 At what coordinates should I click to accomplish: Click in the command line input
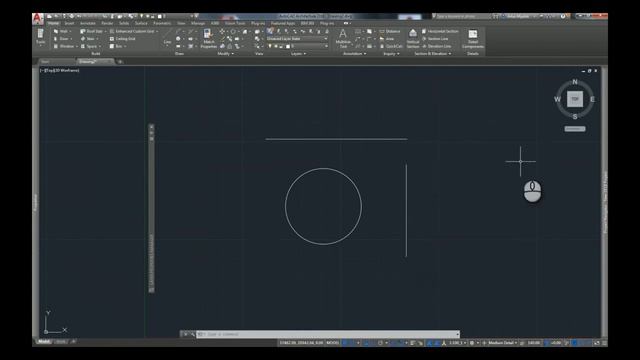pyautogui.click(x=328, y=334)
